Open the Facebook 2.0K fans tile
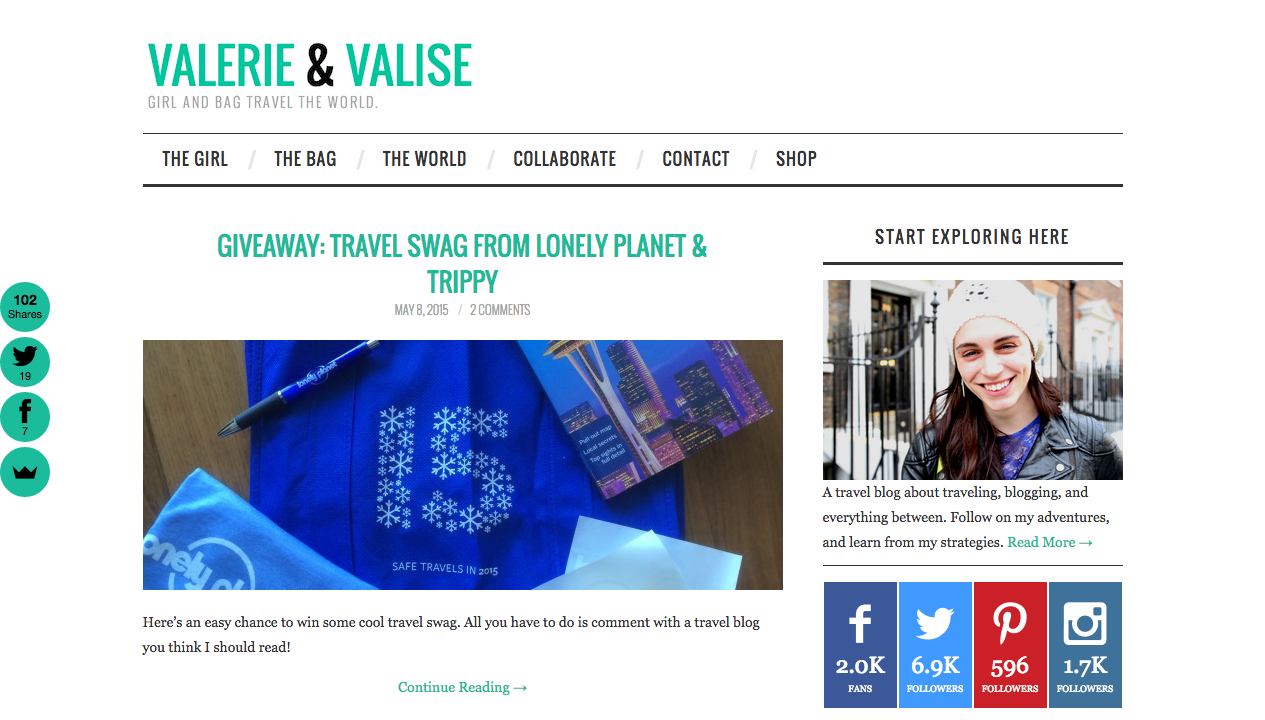The width and height of the screenshot is (1265, 720). (860, 645)
